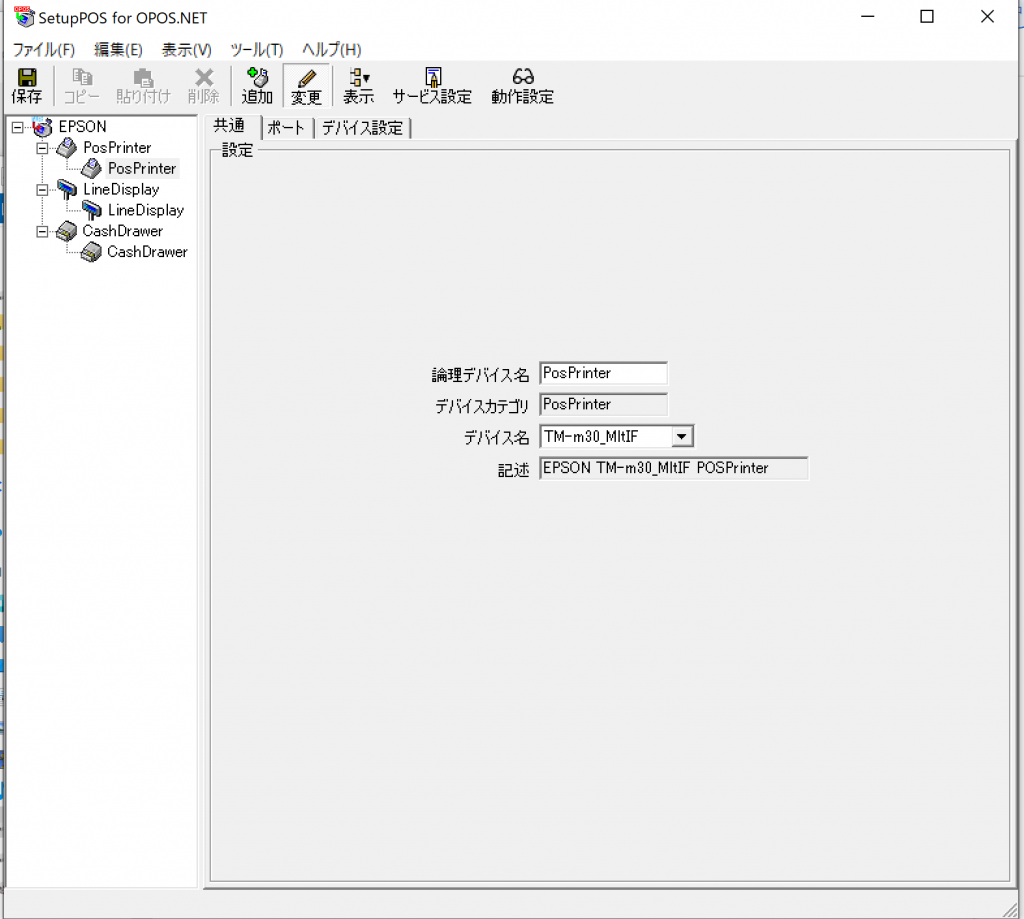The width and height of the screenshot is (1024, 919).
Task: Collapse the EPSON tree root
Action: coord(18,127)
